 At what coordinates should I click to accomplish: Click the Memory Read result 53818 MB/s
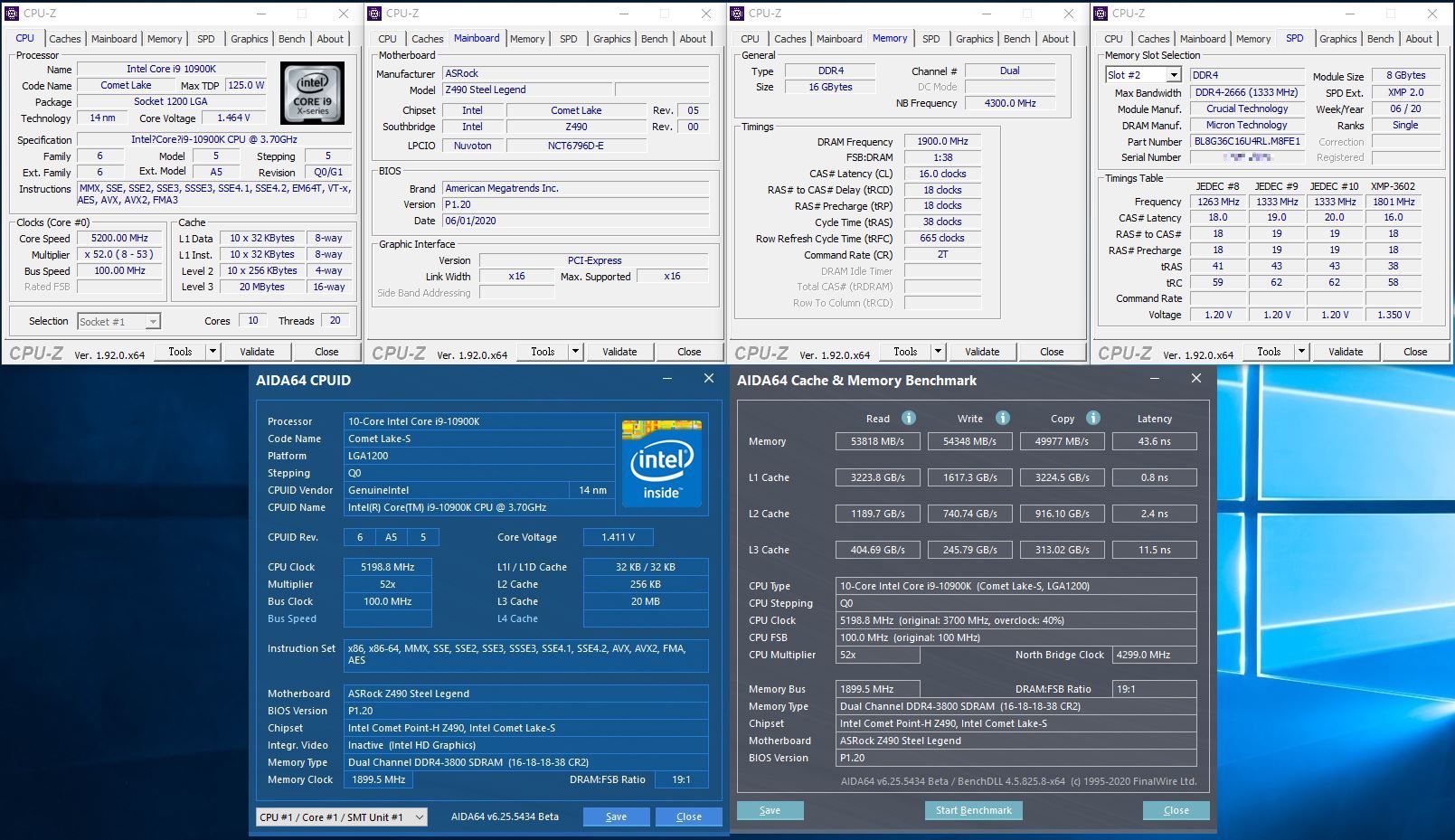[877, 441]
